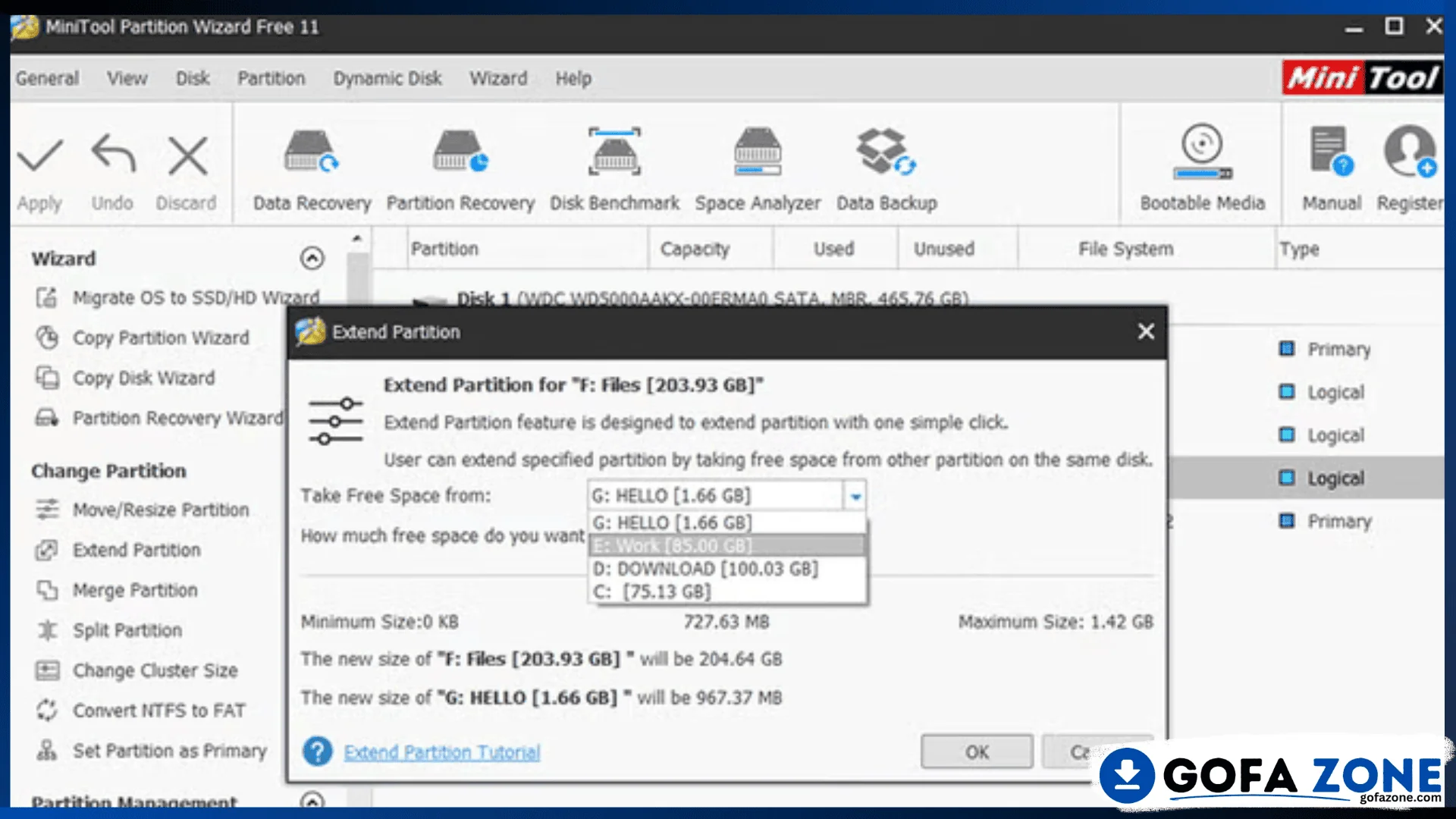1456x819 pixels.
Task: Open the General menu
Action: (x=47, y=78)
